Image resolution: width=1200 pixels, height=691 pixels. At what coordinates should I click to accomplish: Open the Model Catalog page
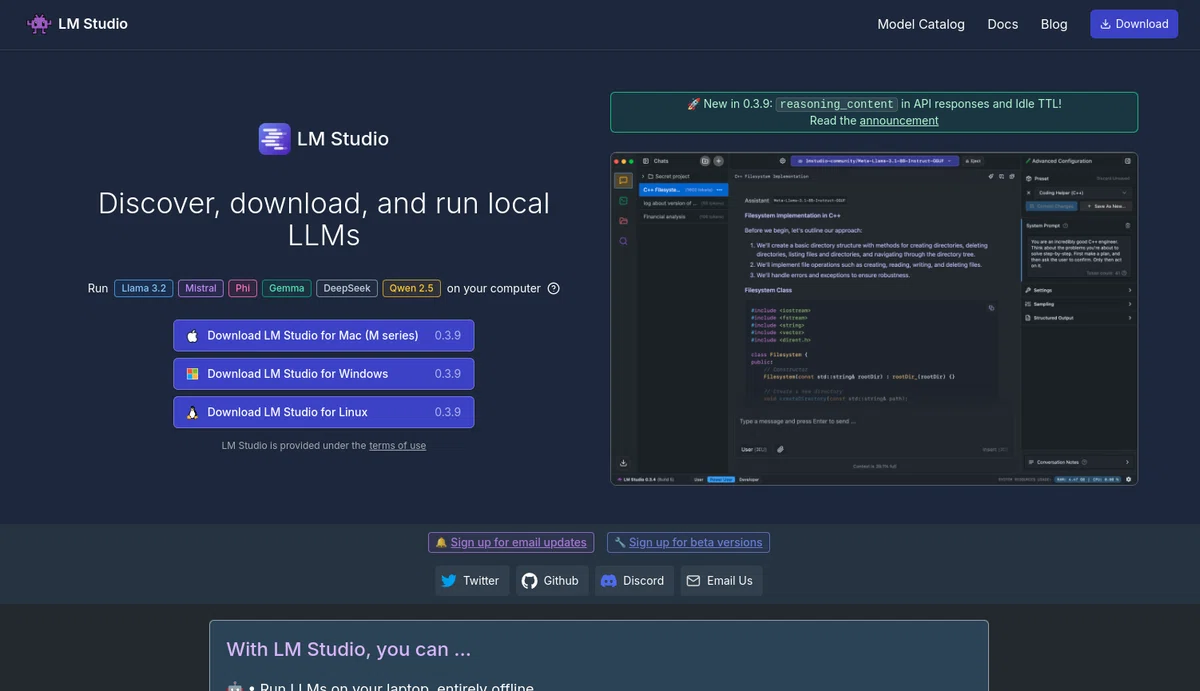tap(921, 24)
